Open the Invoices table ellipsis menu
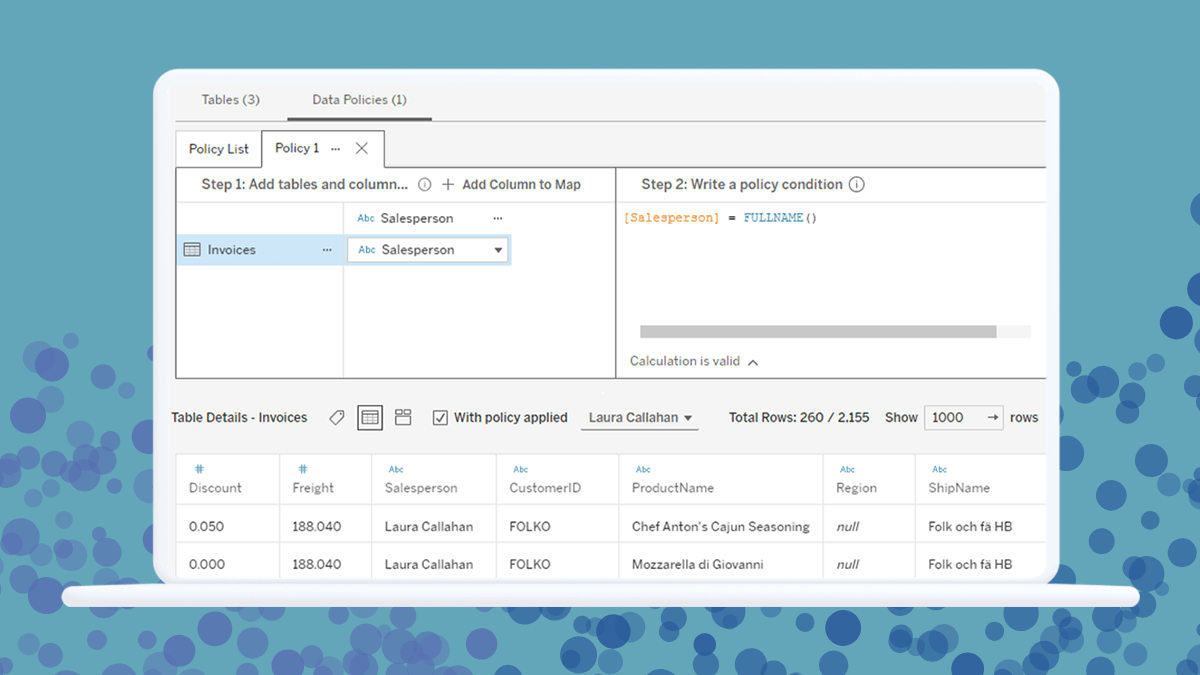 (x=327, y=250)
